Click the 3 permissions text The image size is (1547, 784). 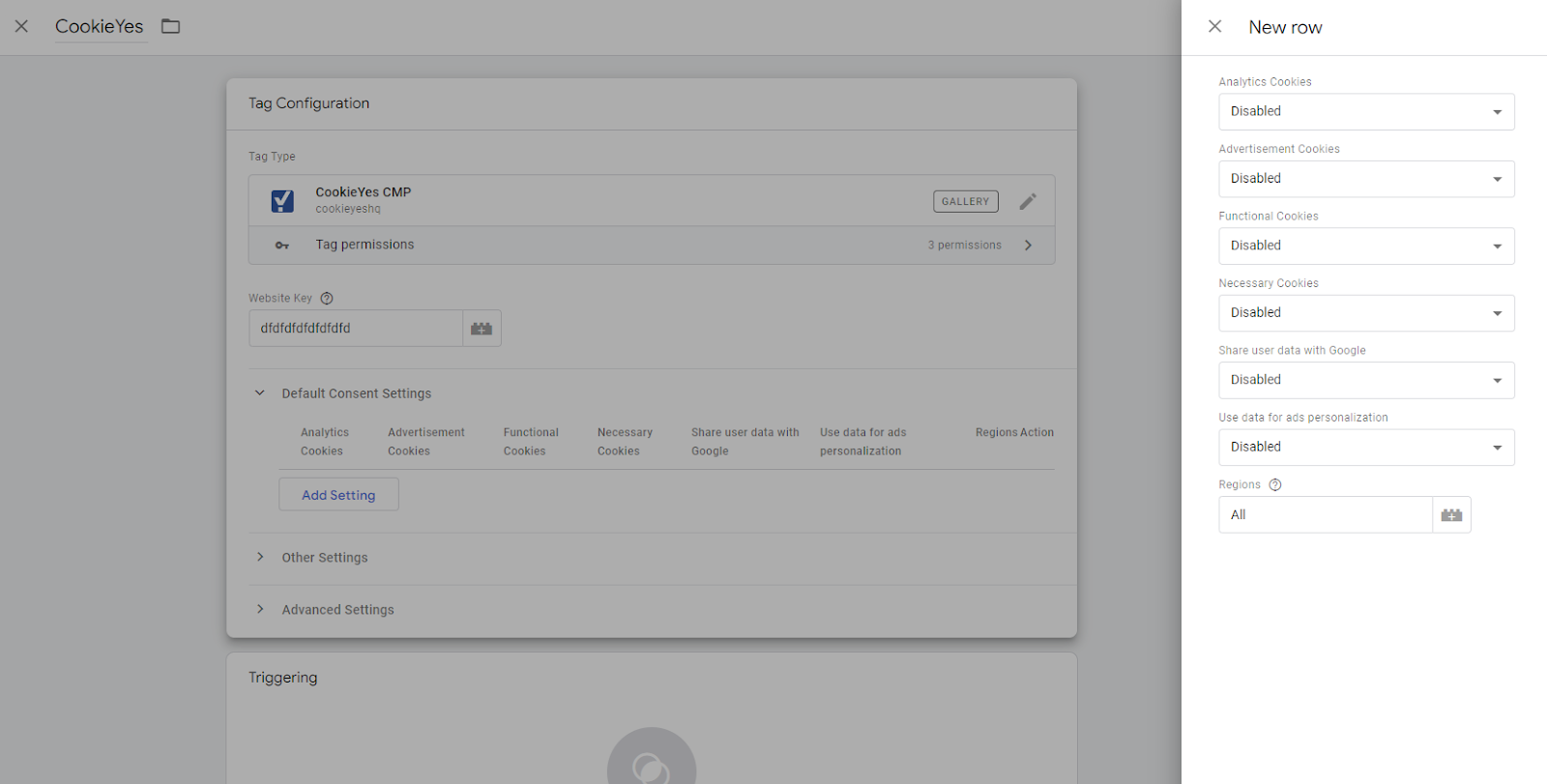pyautogui.click(x=964, y=246)
